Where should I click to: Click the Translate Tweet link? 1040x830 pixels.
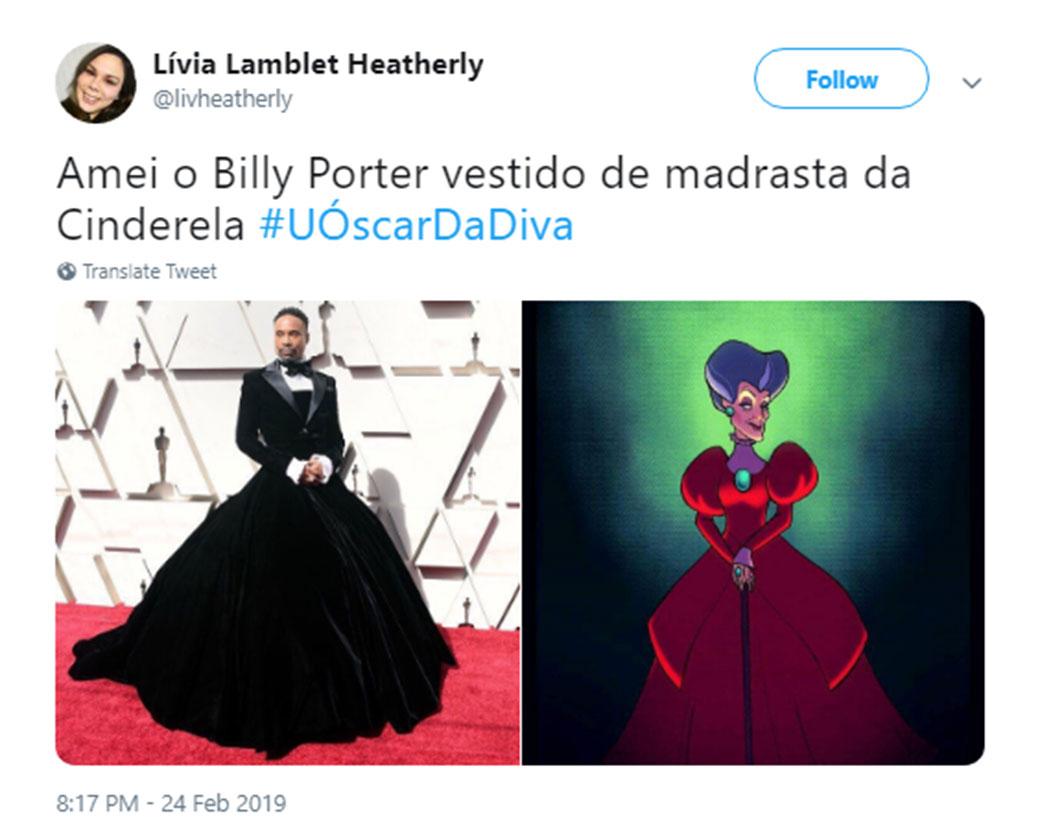(x=149, y=271)
